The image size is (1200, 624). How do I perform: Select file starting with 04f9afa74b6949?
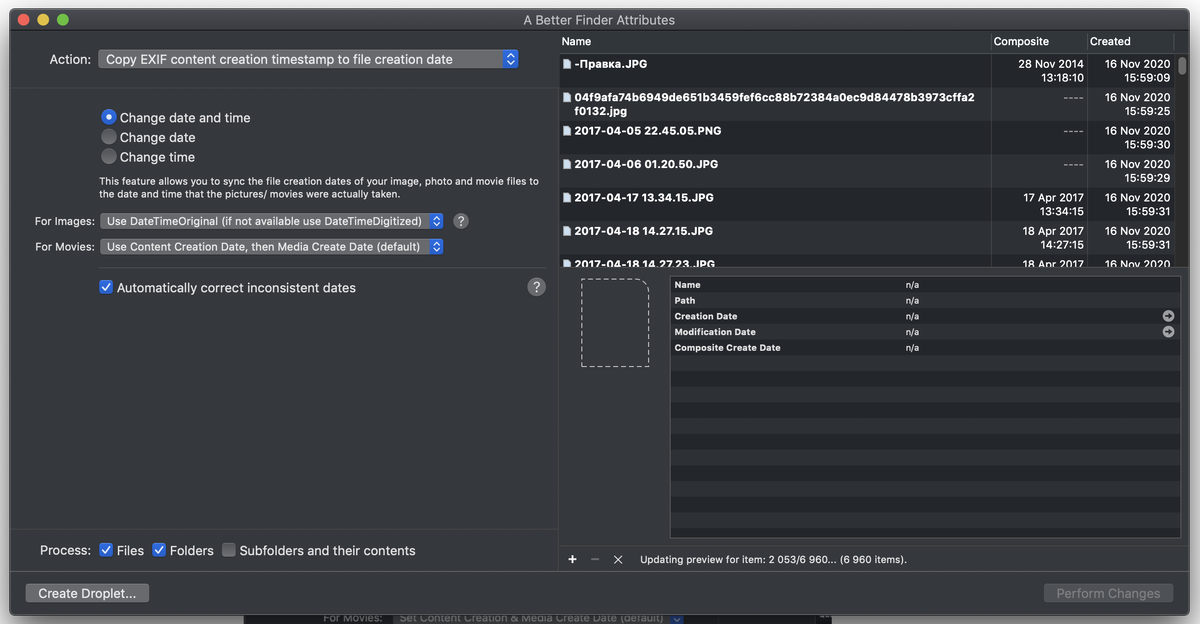pyautogui.click(x=774, y=104)
